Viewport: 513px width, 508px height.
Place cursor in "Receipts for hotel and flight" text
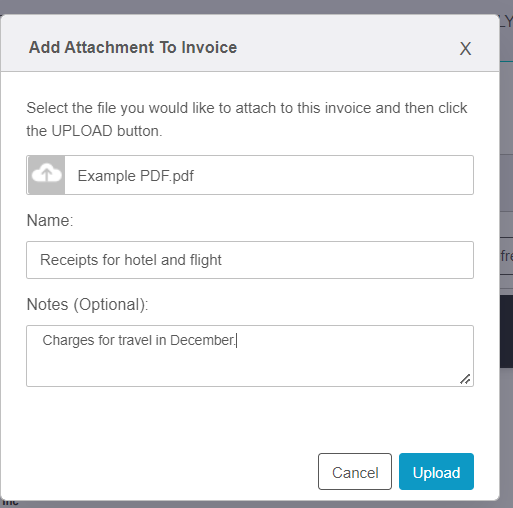[x=131, y=260]
